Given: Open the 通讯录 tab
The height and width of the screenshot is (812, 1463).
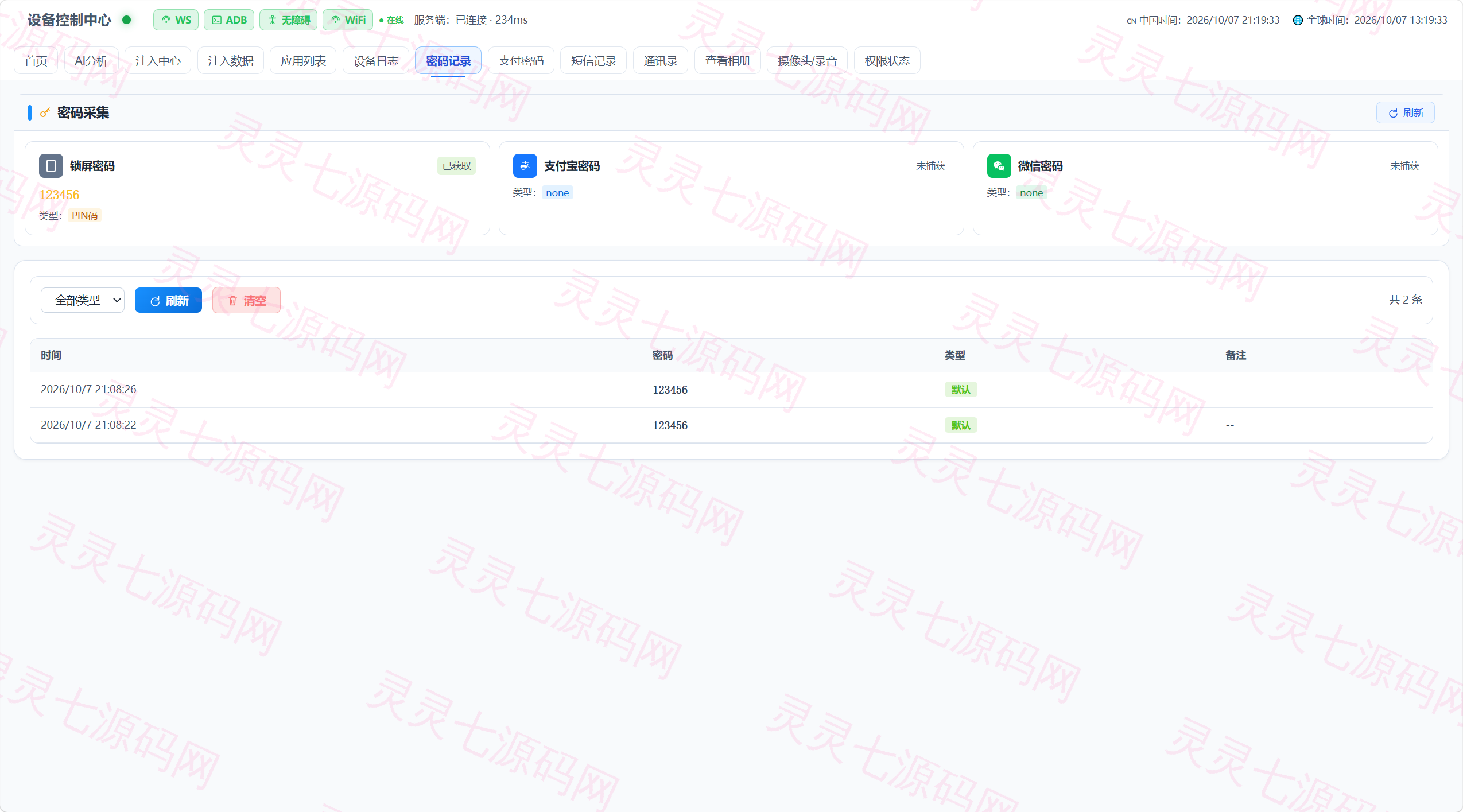Looking at the screenshot, I should coord(661,60).
